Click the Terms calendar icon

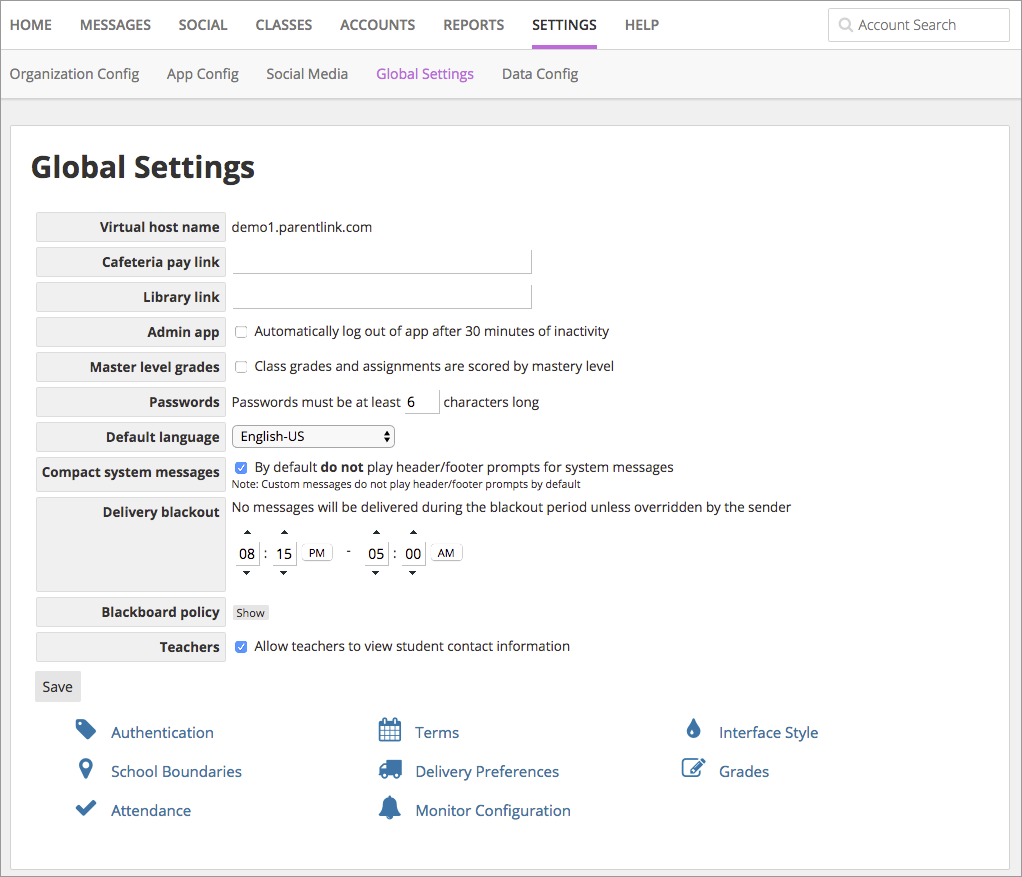click(x=390, y=729)
